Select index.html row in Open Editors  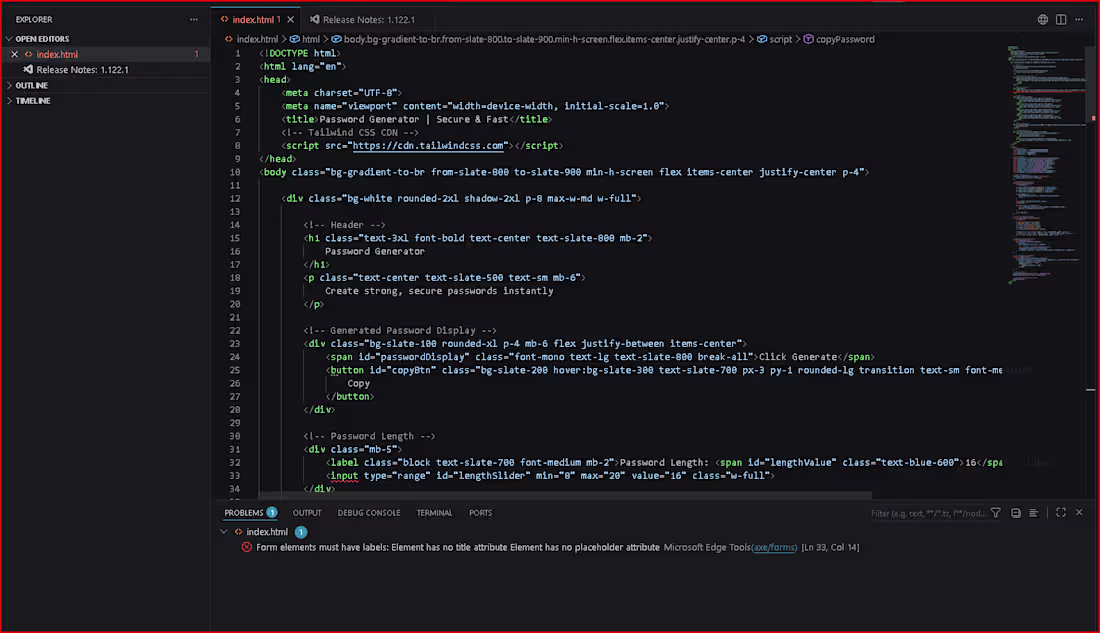(x=105, y=54)
